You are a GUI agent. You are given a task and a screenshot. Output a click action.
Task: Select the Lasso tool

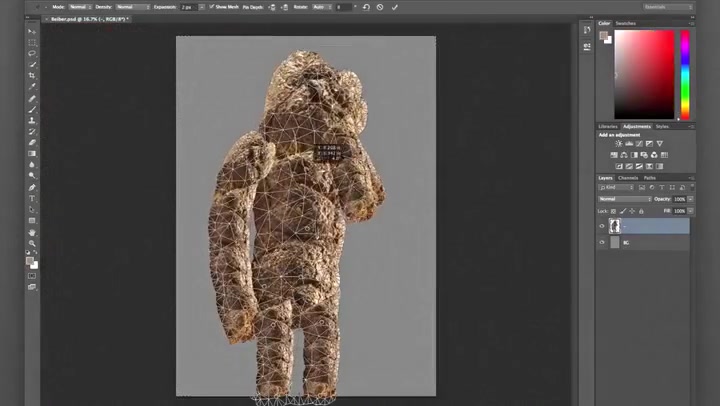click(x=32, y=53)
